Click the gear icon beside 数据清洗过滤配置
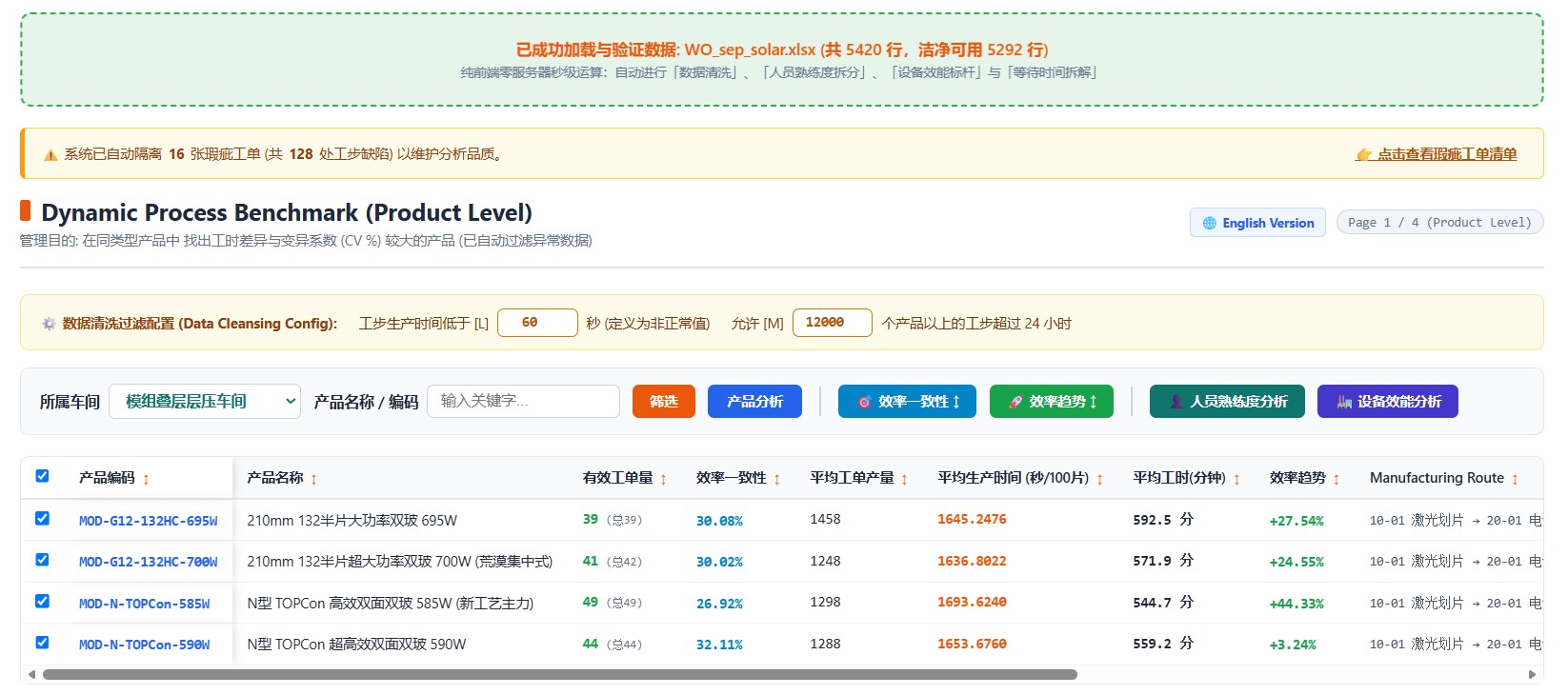Image resolution: width=1568 pixels, height=695 pixels. click(x=49, y=324)
